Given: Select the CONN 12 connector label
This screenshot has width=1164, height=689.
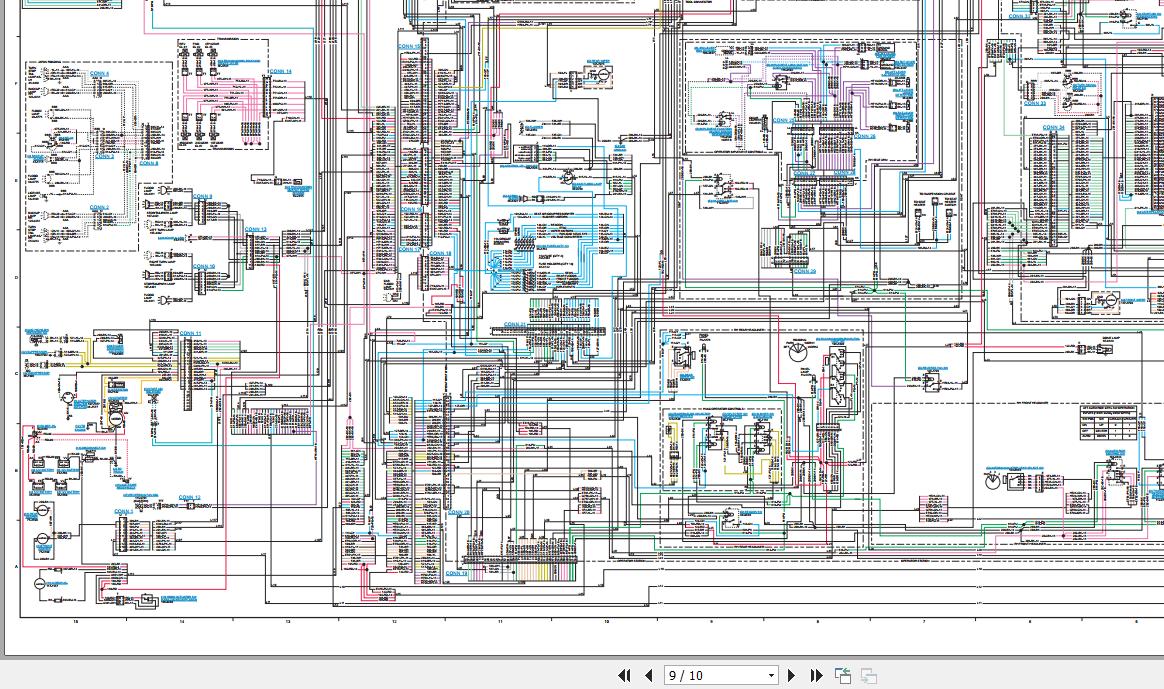Looking at the screenshot, I should (x=190, y=497).
